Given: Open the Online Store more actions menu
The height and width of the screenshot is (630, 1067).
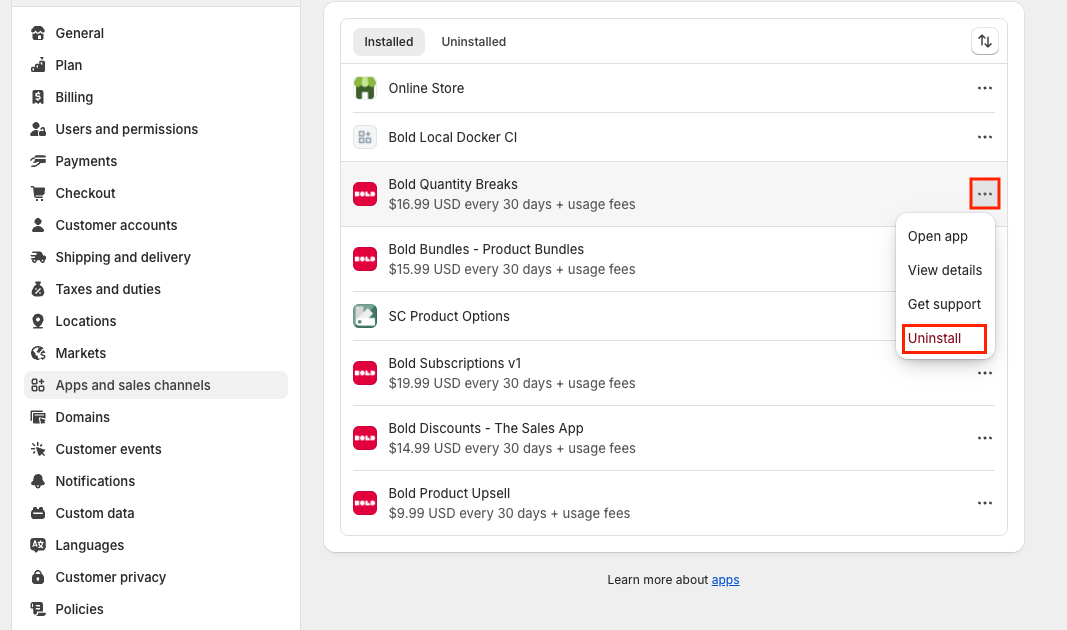Looking at the screenshot, I should pos(985,88).
